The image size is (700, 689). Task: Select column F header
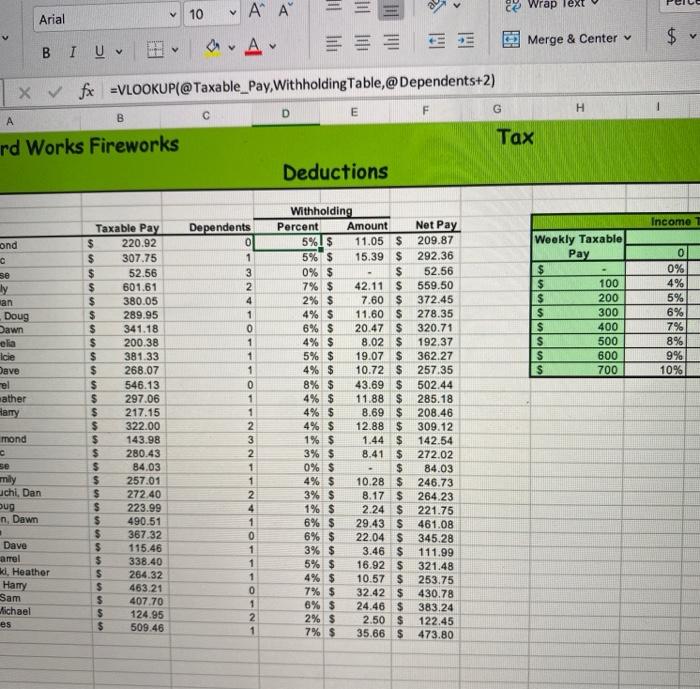(x=425, y=110)
